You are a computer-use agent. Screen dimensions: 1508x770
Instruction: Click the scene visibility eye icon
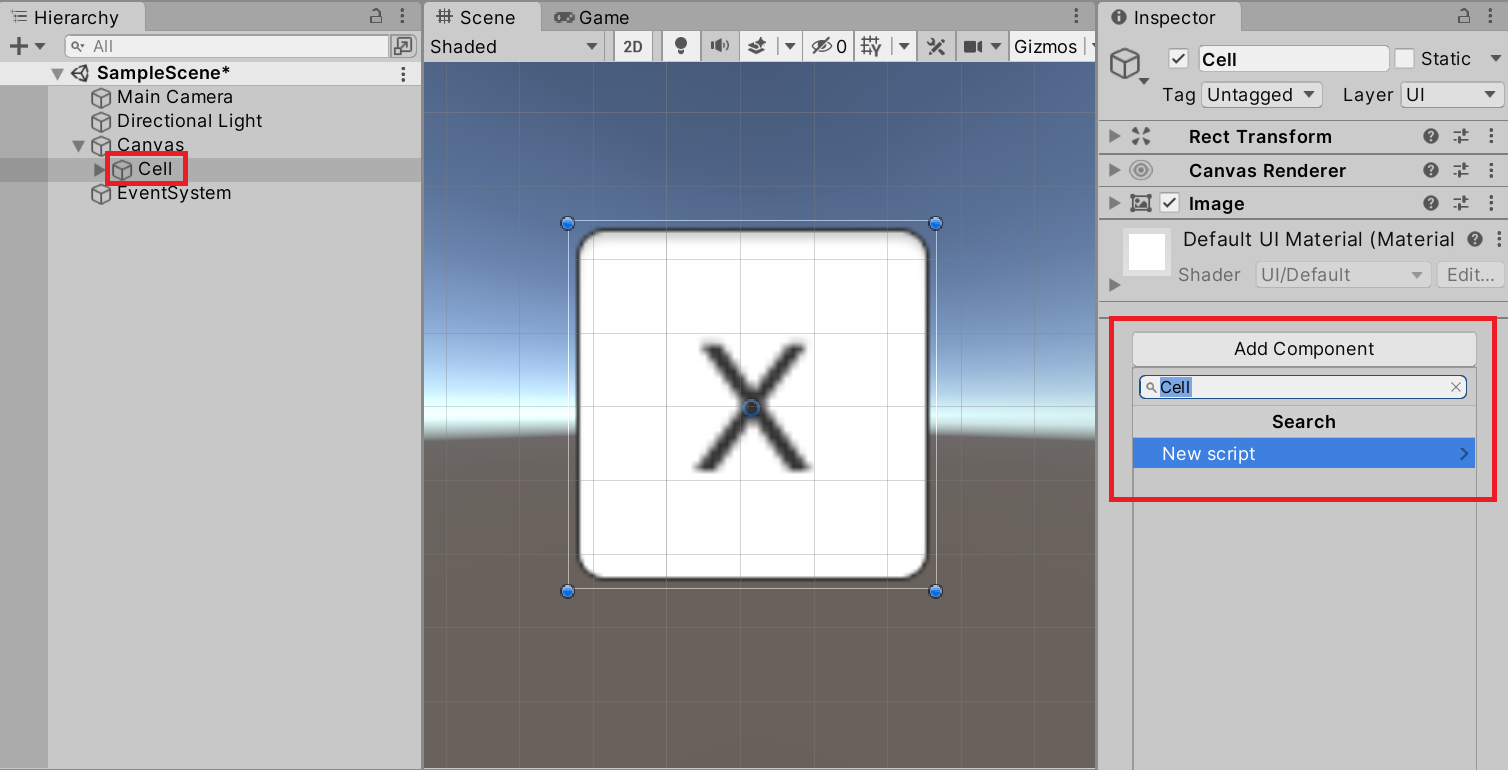pyautogui.click(x=822, y=46)
